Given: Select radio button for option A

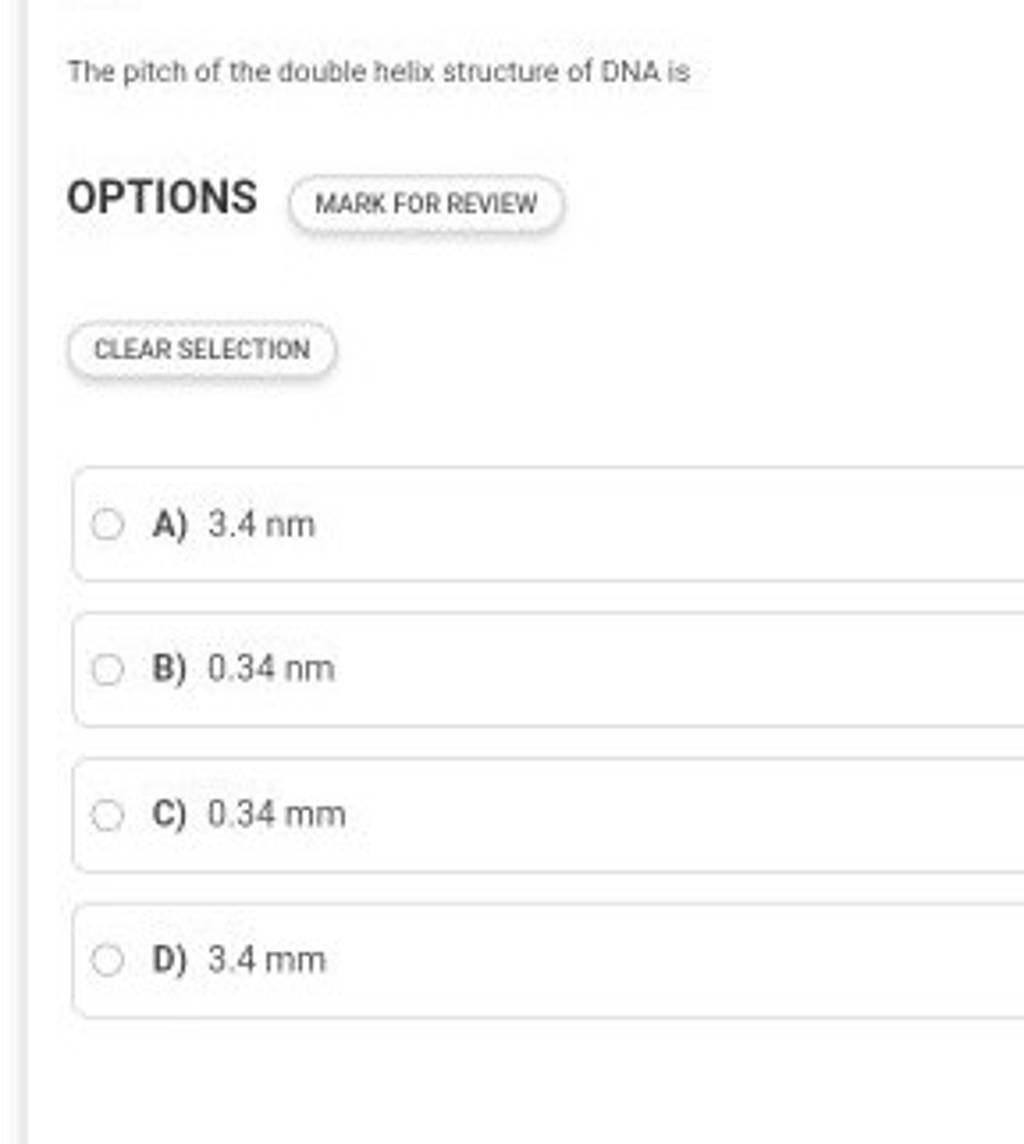Looking at the screenshot, I should 107,523.
